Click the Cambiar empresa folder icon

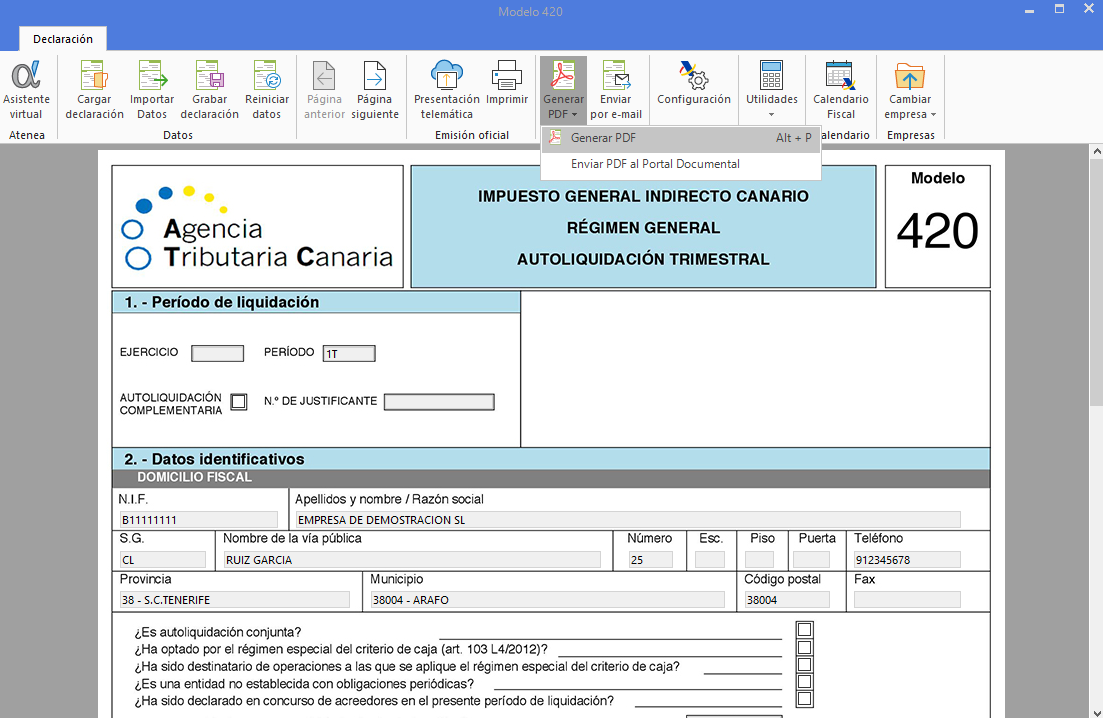(x=910, y=76)
